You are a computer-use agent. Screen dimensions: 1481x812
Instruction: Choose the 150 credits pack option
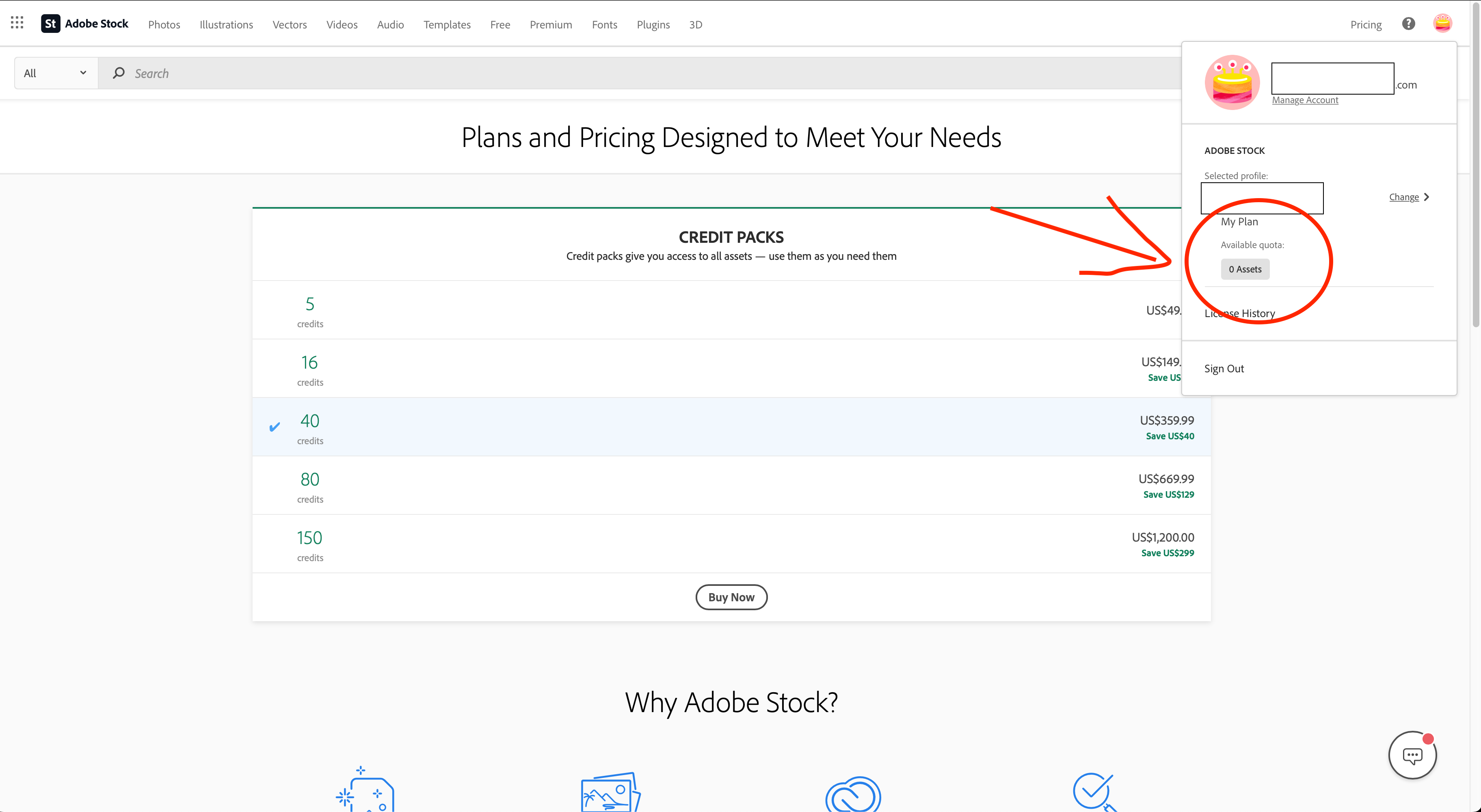click(x=310, y=543)
